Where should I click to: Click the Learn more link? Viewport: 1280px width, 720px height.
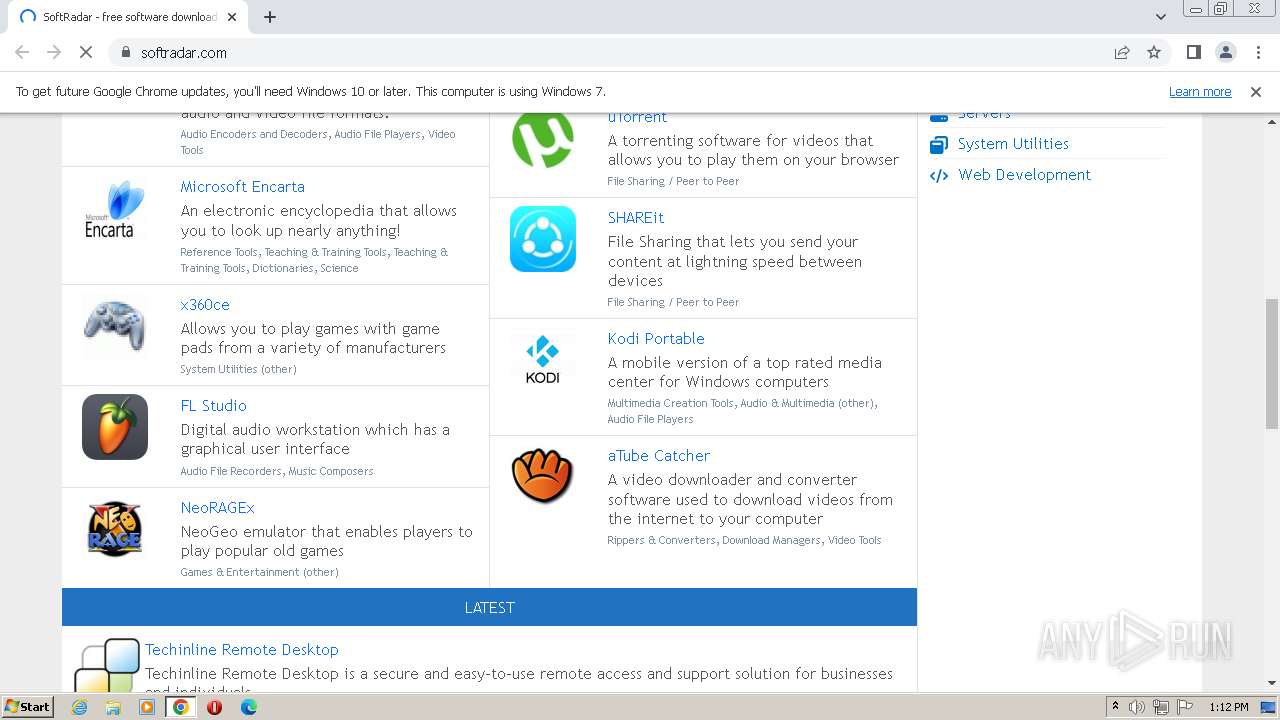tap(1200, 91)
